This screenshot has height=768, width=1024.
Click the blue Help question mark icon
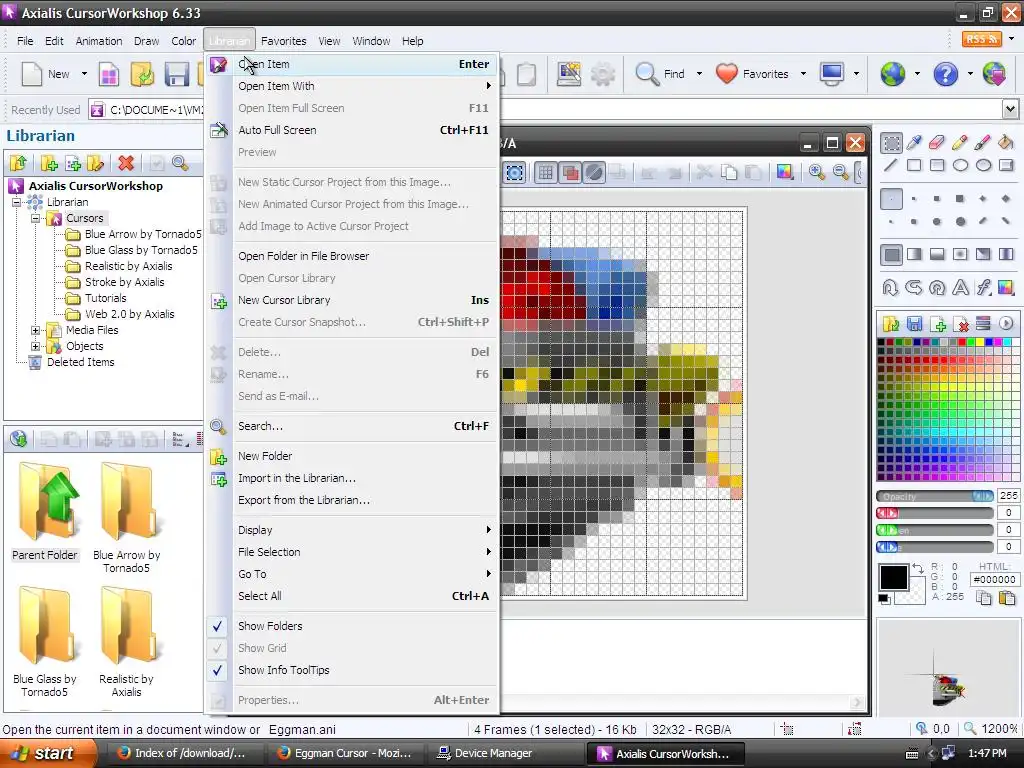(945, 74)
